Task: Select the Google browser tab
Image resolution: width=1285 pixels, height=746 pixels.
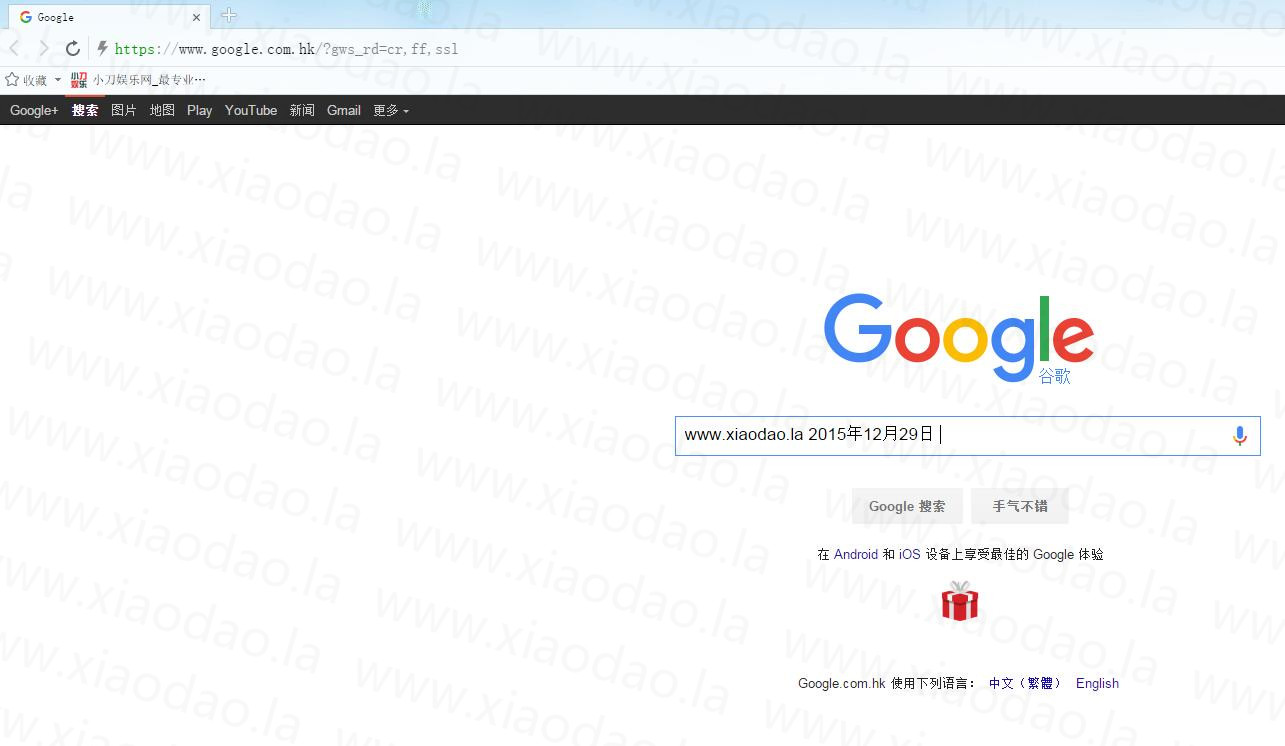Action: (x=108, y=17)
